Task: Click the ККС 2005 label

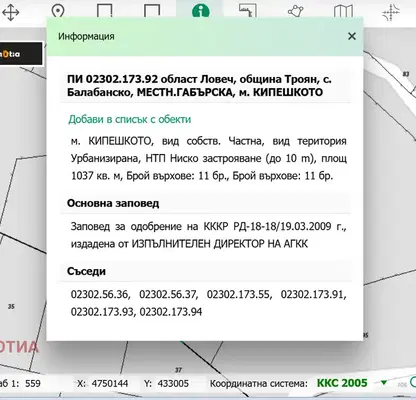Action: click(342, 383)
